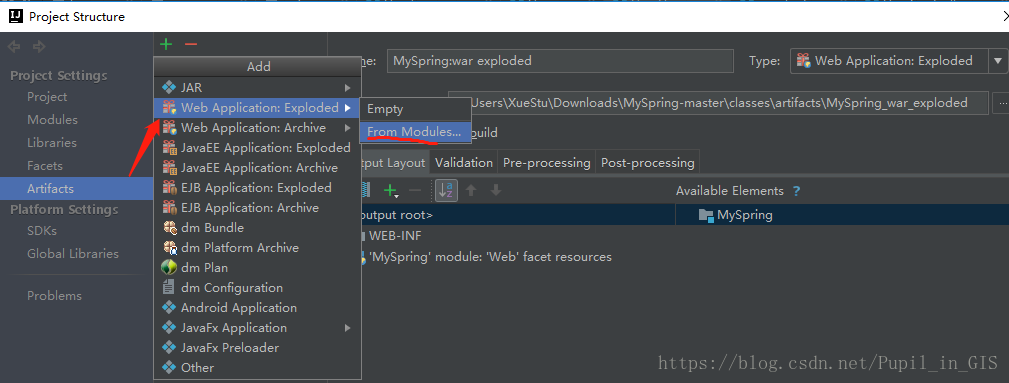Click the dm Configuration document icon

[169, 287]
